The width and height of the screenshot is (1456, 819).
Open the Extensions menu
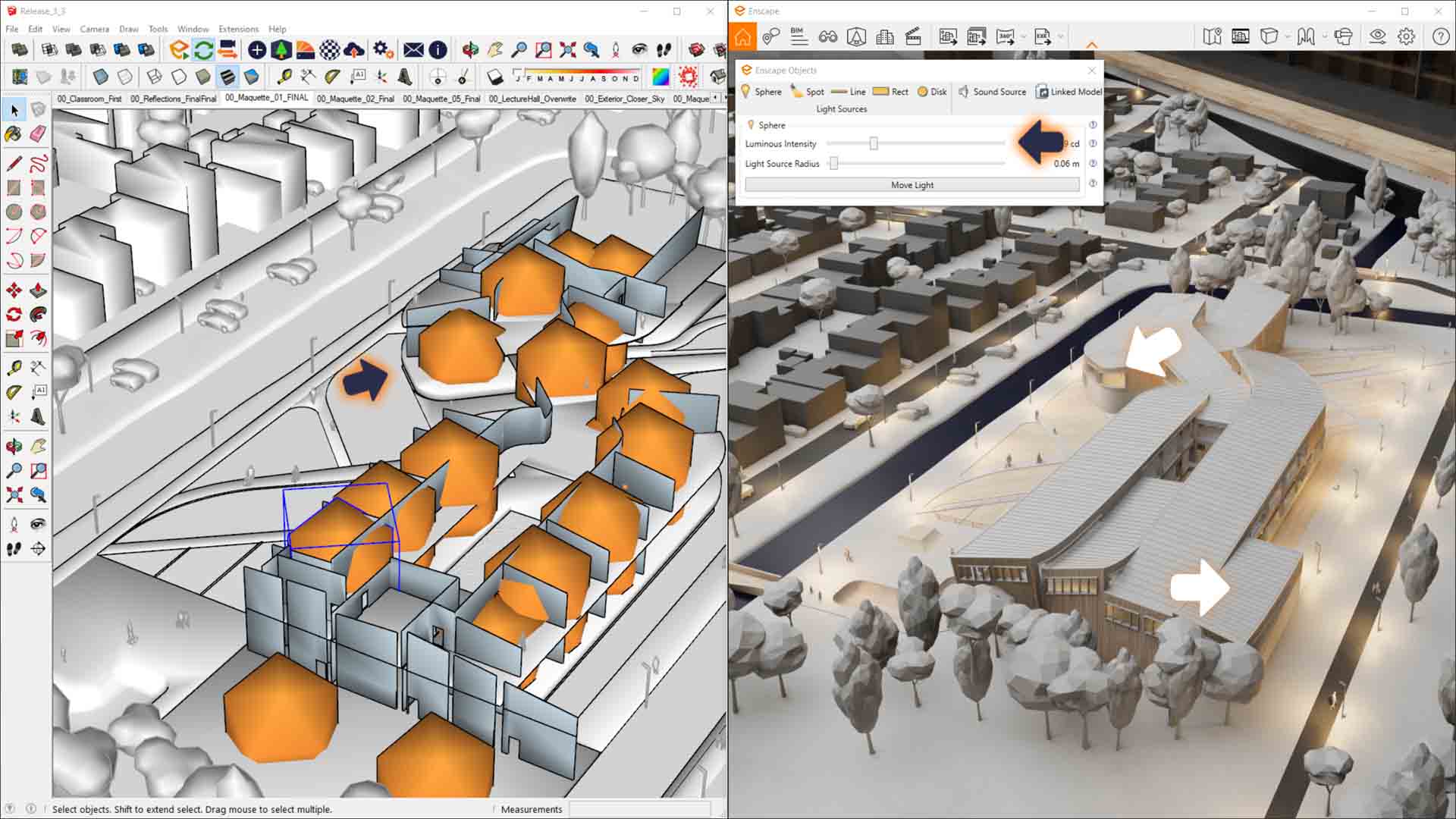point(238,29)
